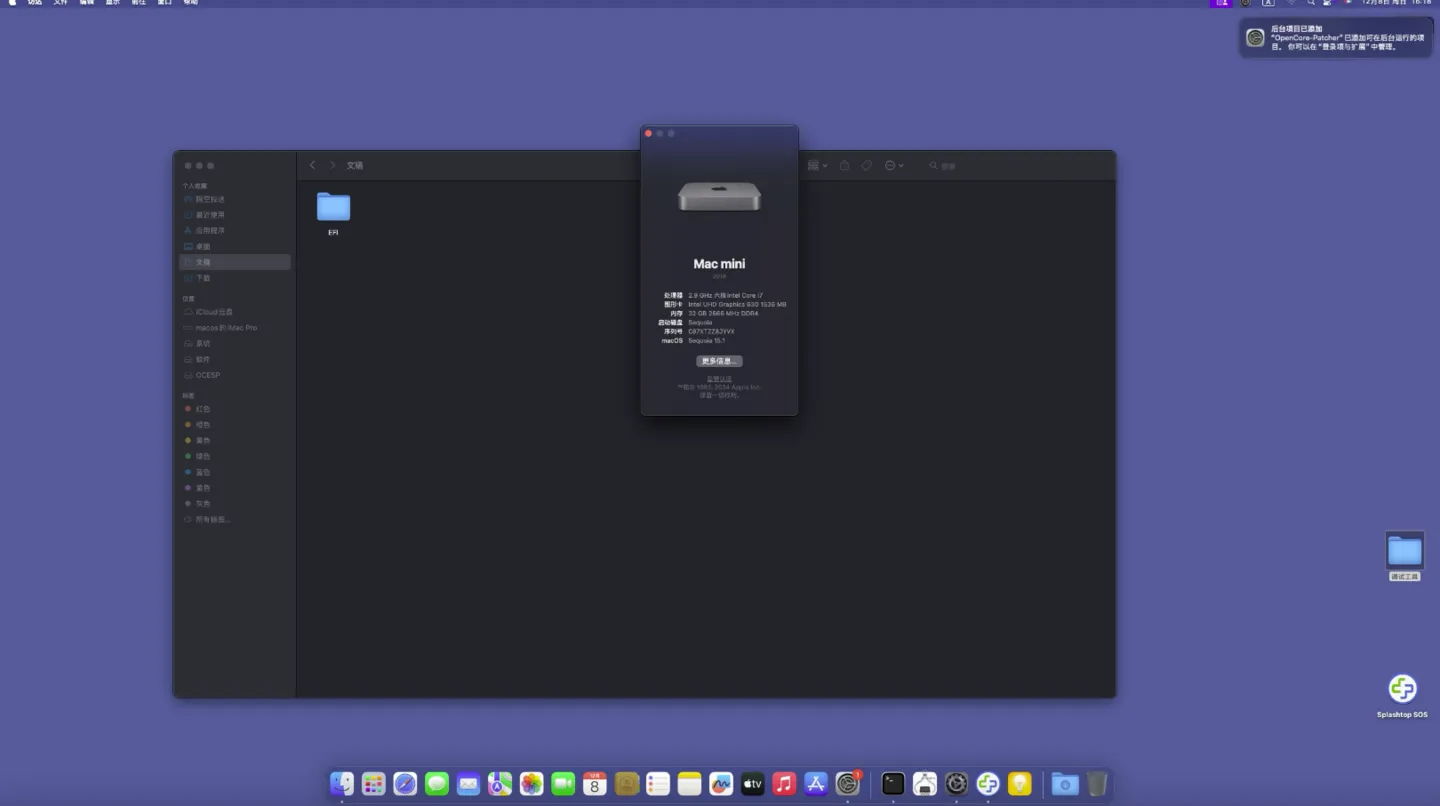Open Terminal from the Dock
1440x806 pixels.
tap(893, 784)
